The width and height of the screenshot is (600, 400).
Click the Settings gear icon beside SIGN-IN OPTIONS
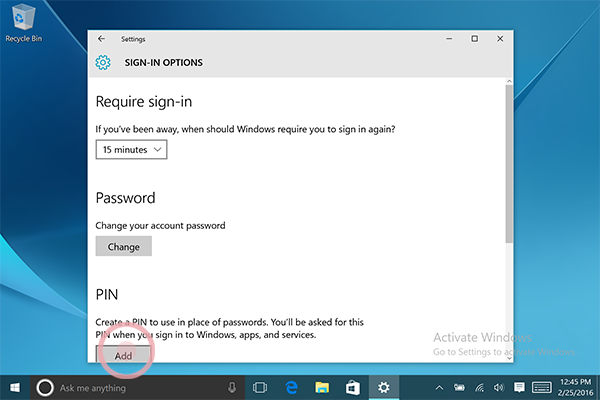click(x=103, y=62)
